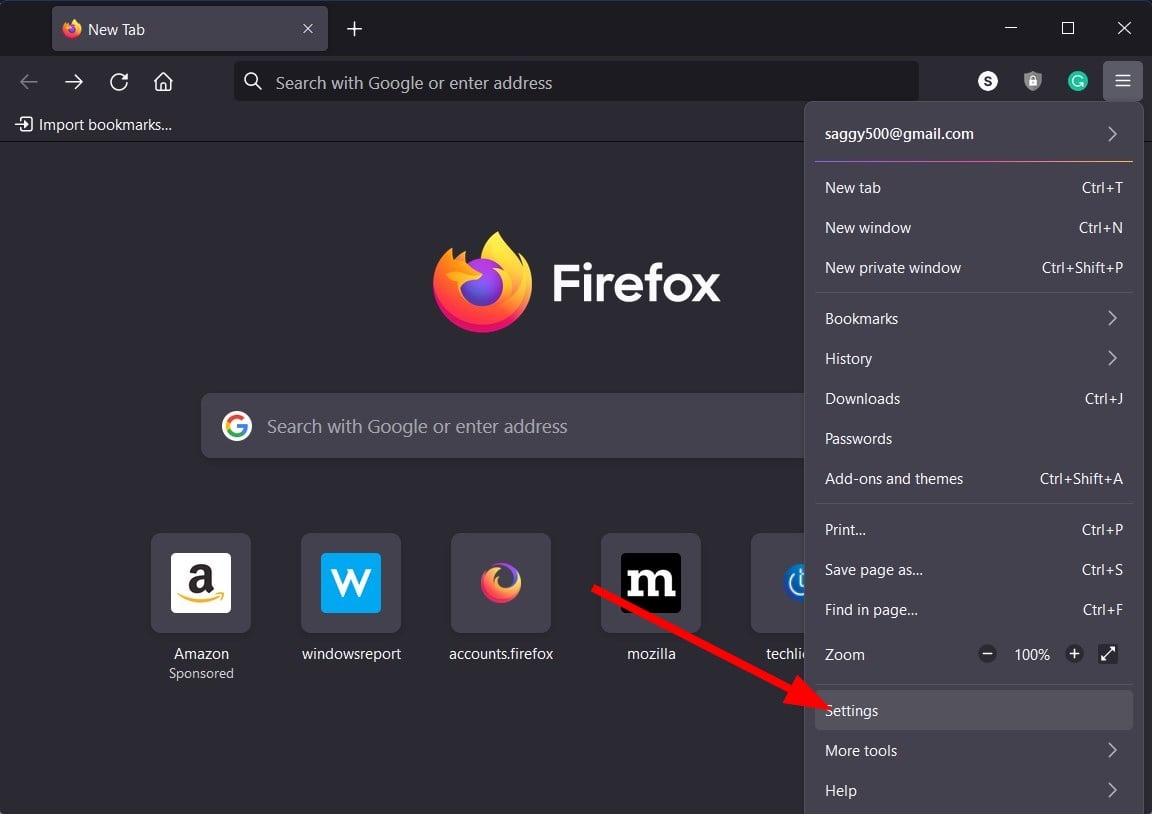Open a new tab with plus button
The height and width of the screenshot is (814, 1152).
tap(354, 29)
